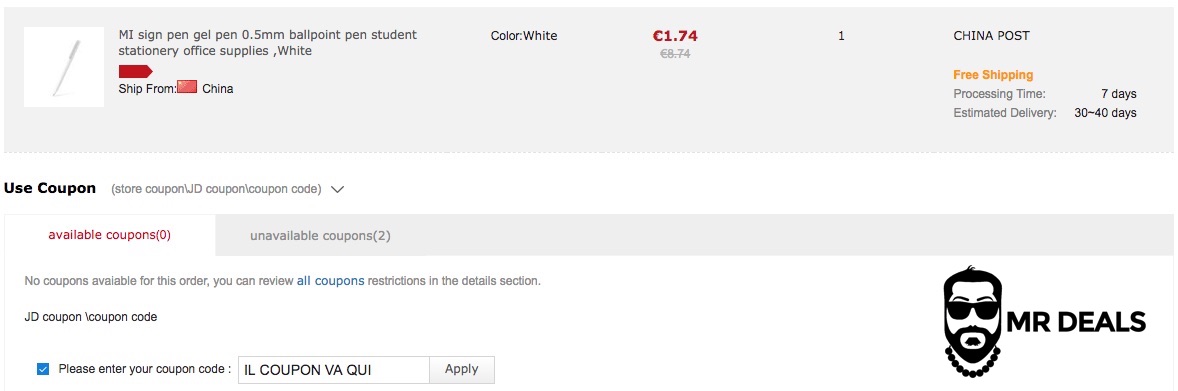The width and height of the screenshot is (1178, 391).
Task: Open the all coupons link
Action: pos(331,281)
